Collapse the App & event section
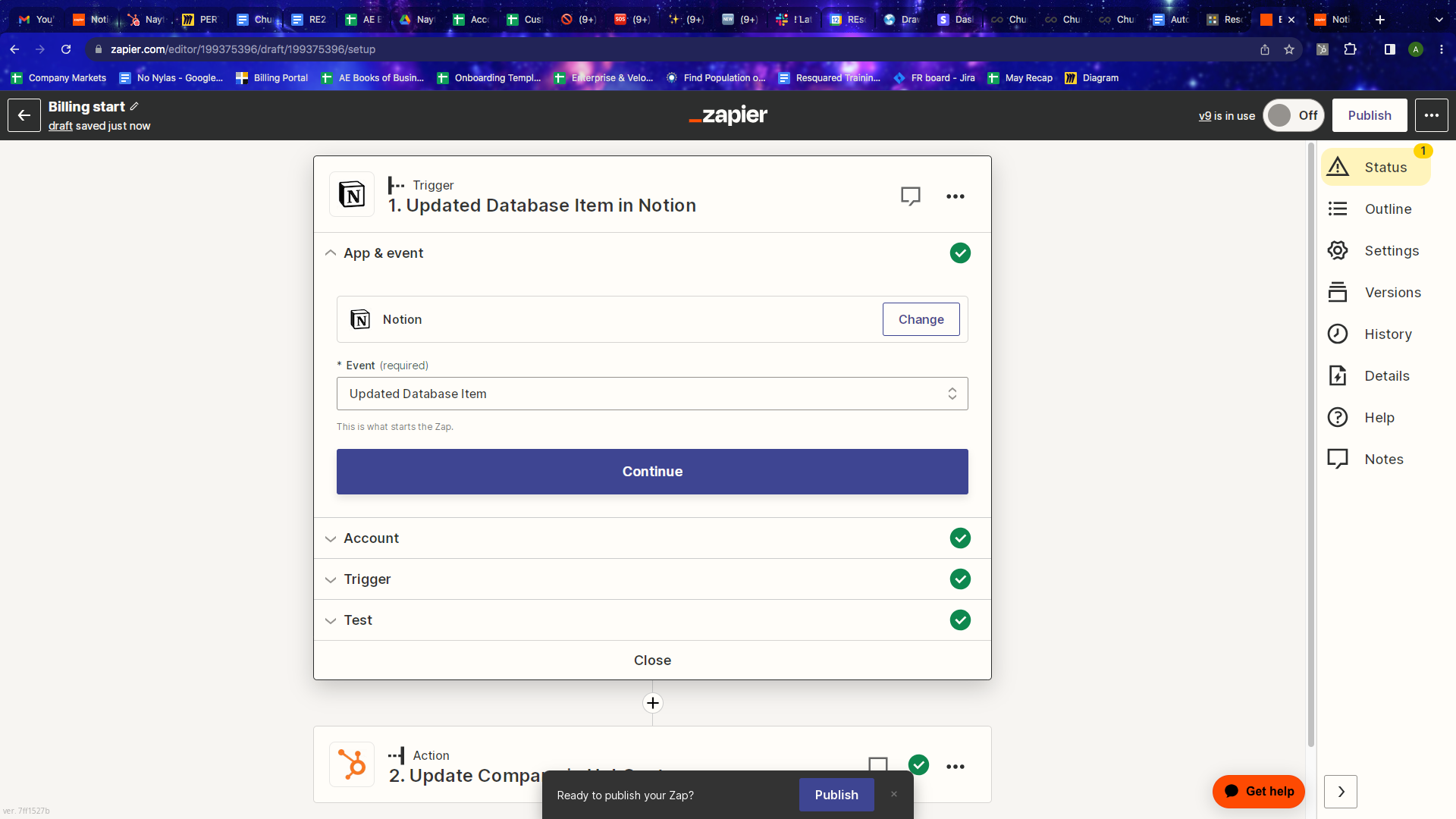1456x819 pixels. click(x=651, y=253)
